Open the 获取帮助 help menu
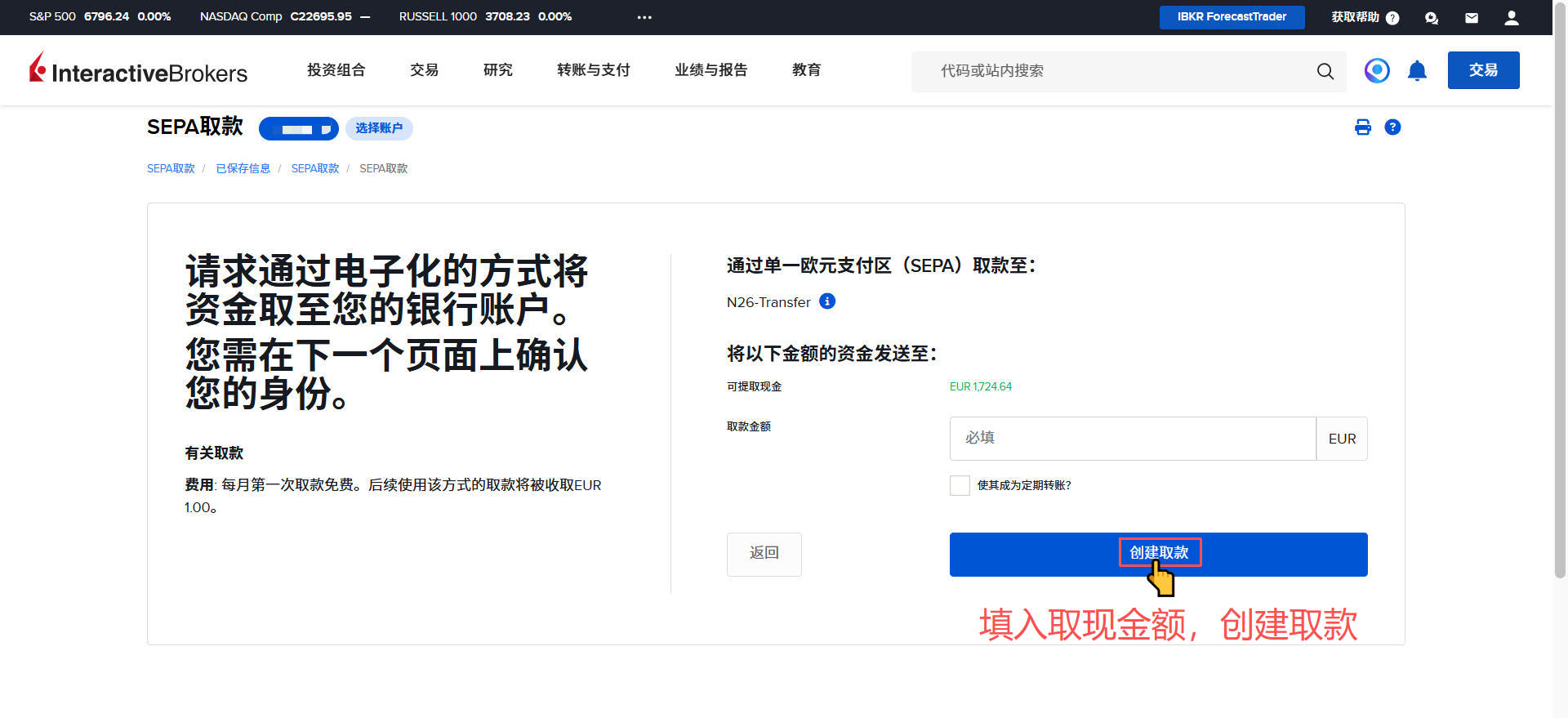1568x718 pixels. coord(1364,17)
